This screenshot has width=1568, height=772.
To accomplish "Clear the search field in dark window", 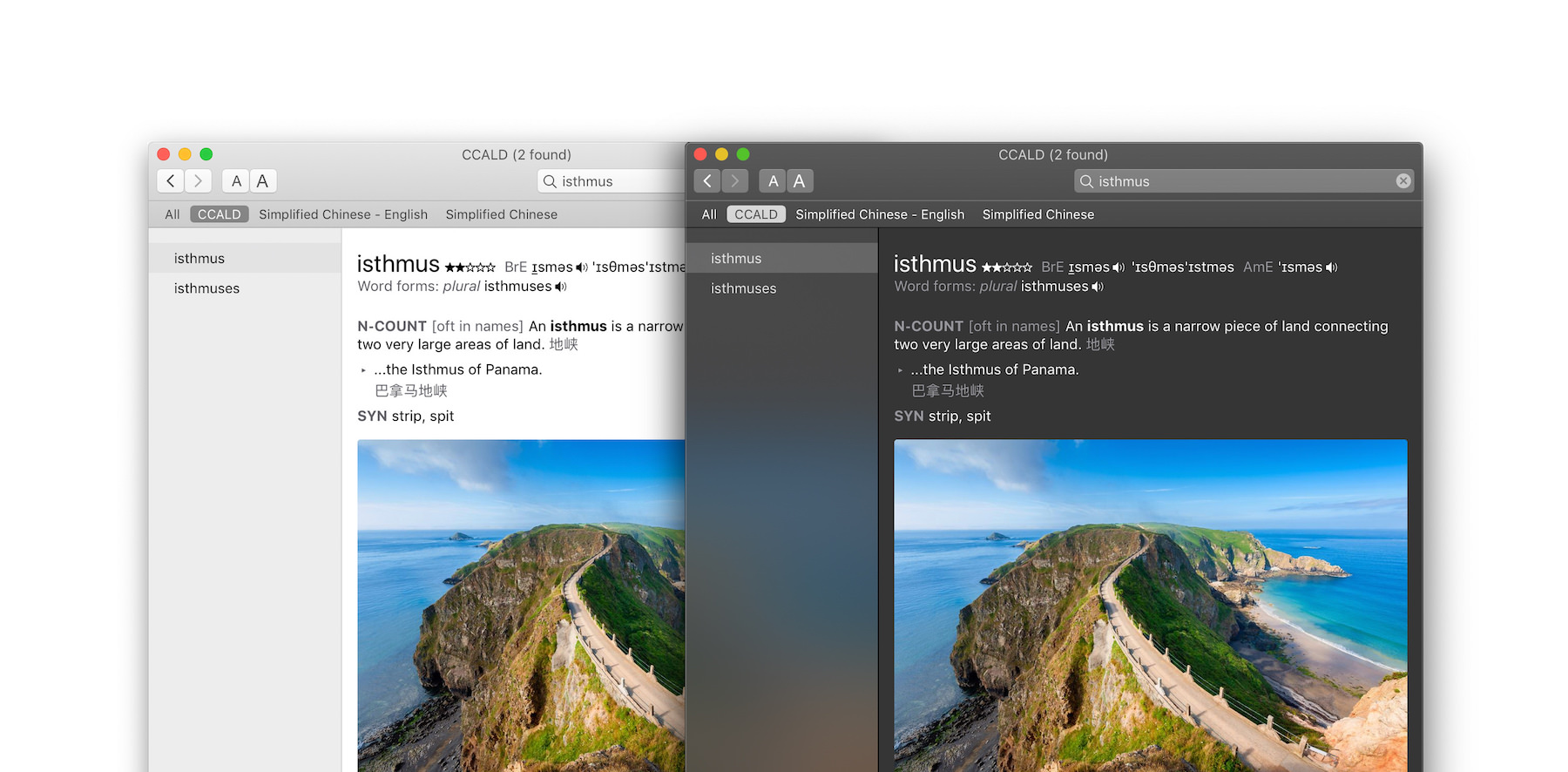I will pyautogui.click(x=1402, y=181).
